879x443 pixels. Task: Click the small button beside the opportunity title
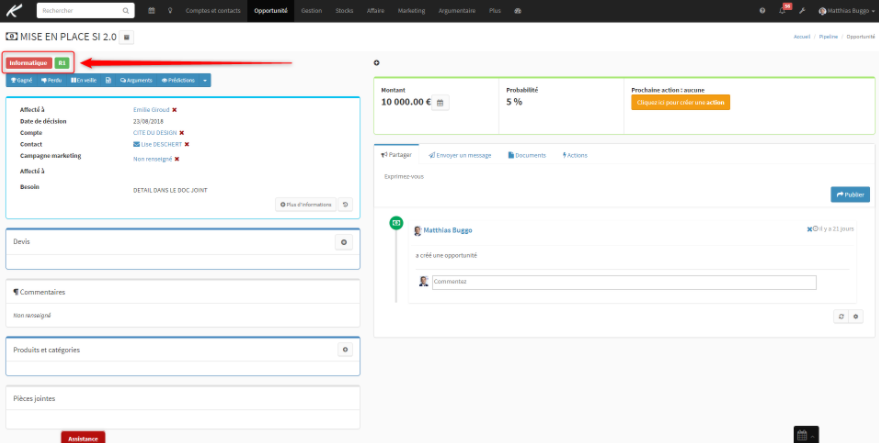click(x=126, y=37)
